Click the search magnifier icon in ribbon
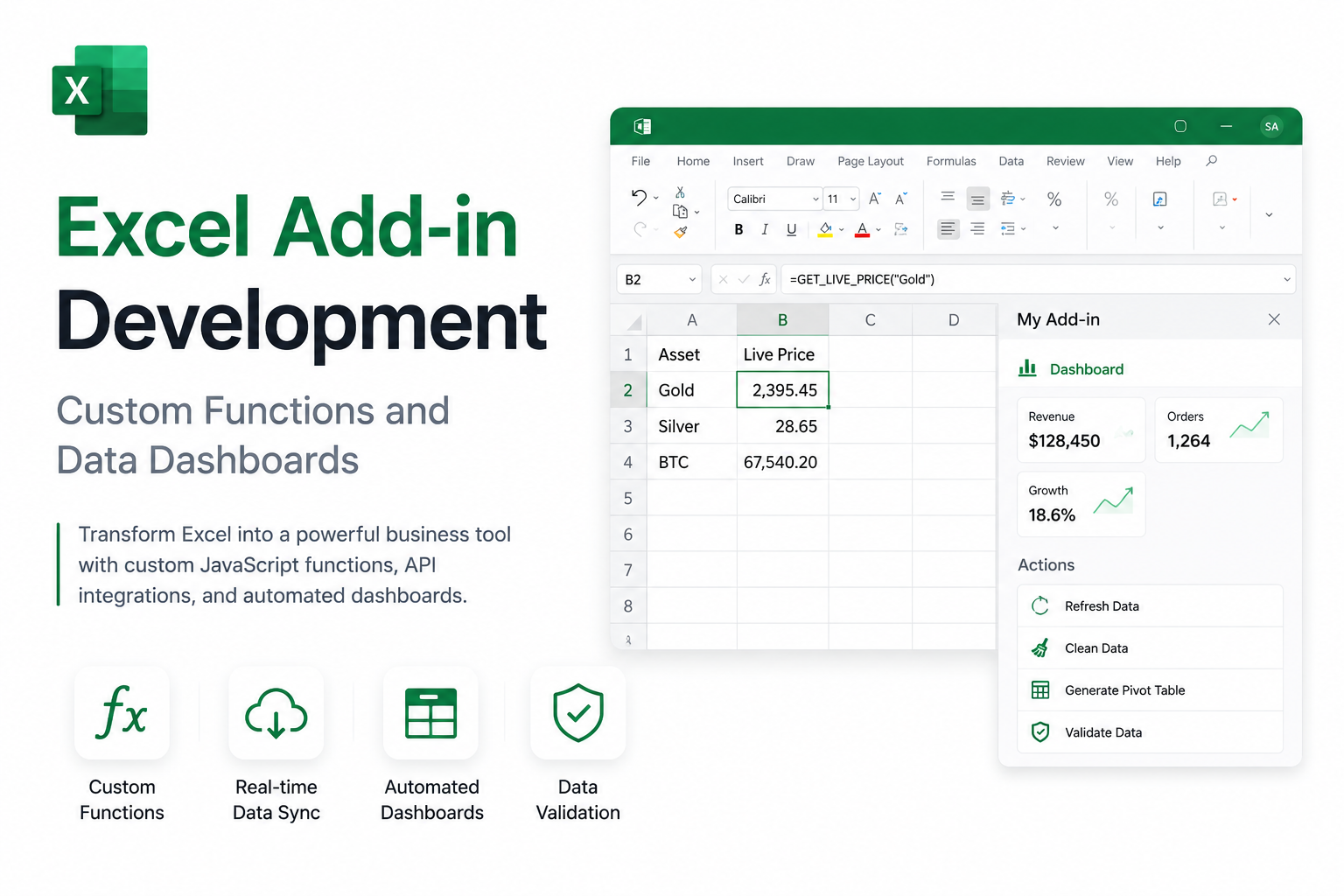Image resolution: width=1344 pixels, height=896 pixels. coord(1212,161)
